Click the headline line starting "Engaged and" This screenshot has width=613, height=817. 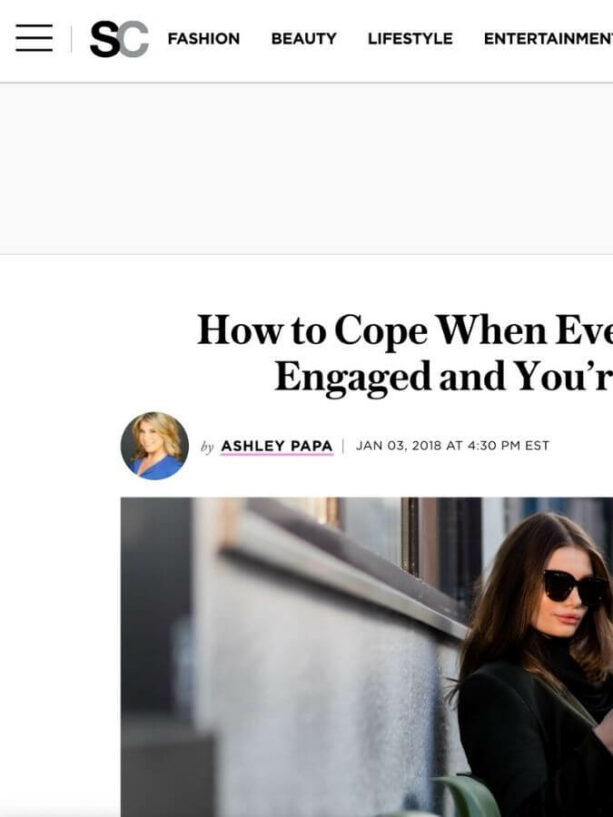click(444, 377)
